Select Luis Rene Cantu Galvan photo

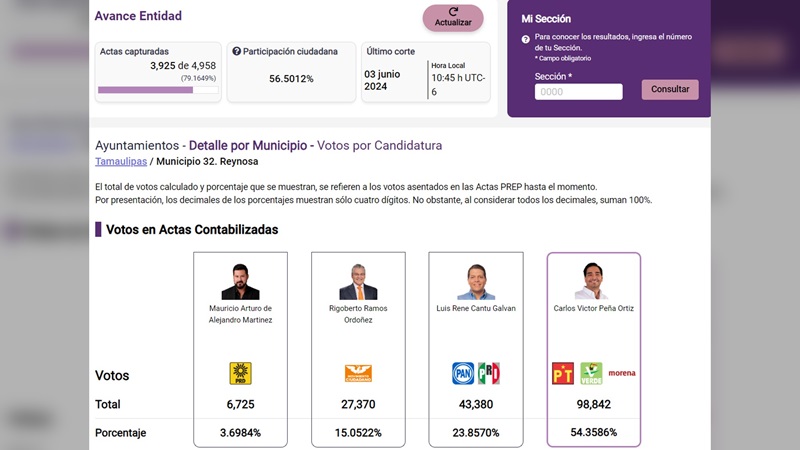point(476,281)
